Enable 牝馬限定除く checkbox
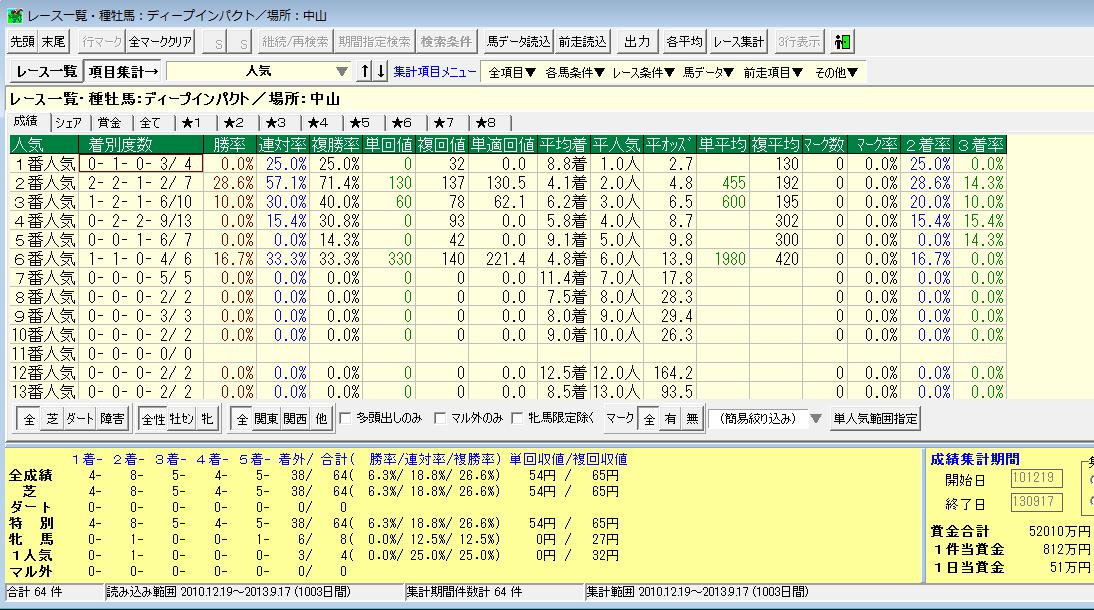 tap(517, 418)
